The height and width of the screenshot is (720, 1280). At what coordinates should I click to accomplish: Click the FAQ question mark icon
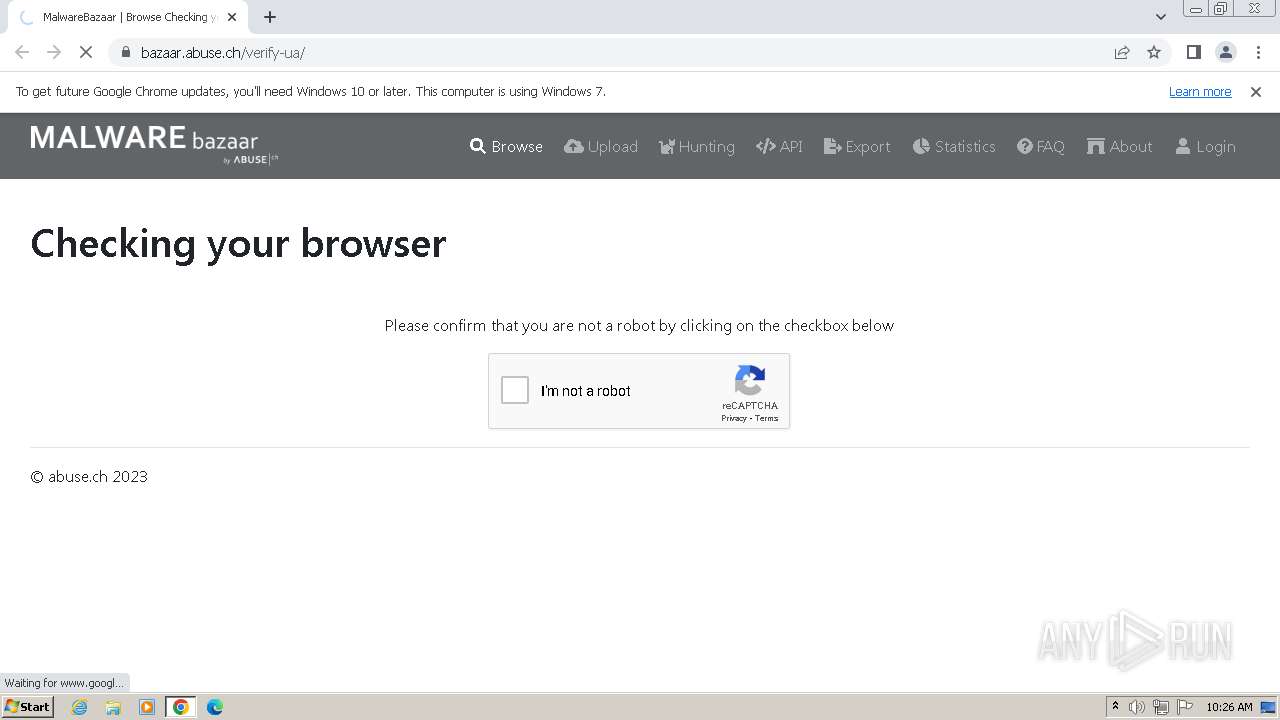1025,146
